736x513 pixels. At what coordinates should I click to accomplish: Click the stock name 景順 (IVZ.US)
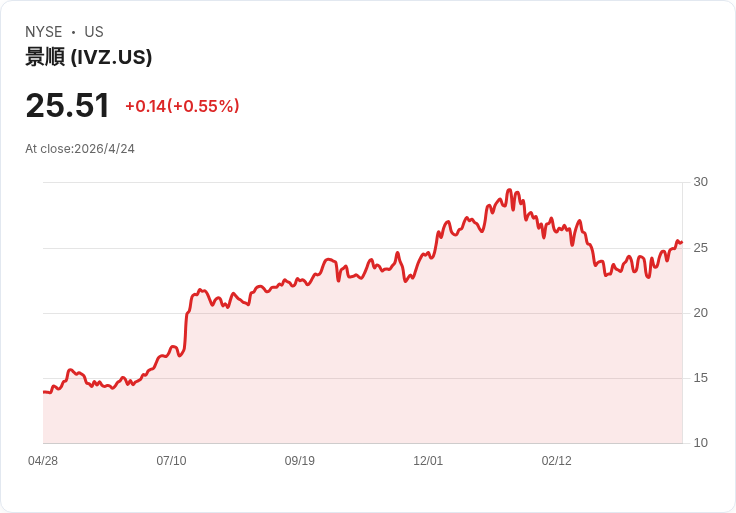coord(89,57)
